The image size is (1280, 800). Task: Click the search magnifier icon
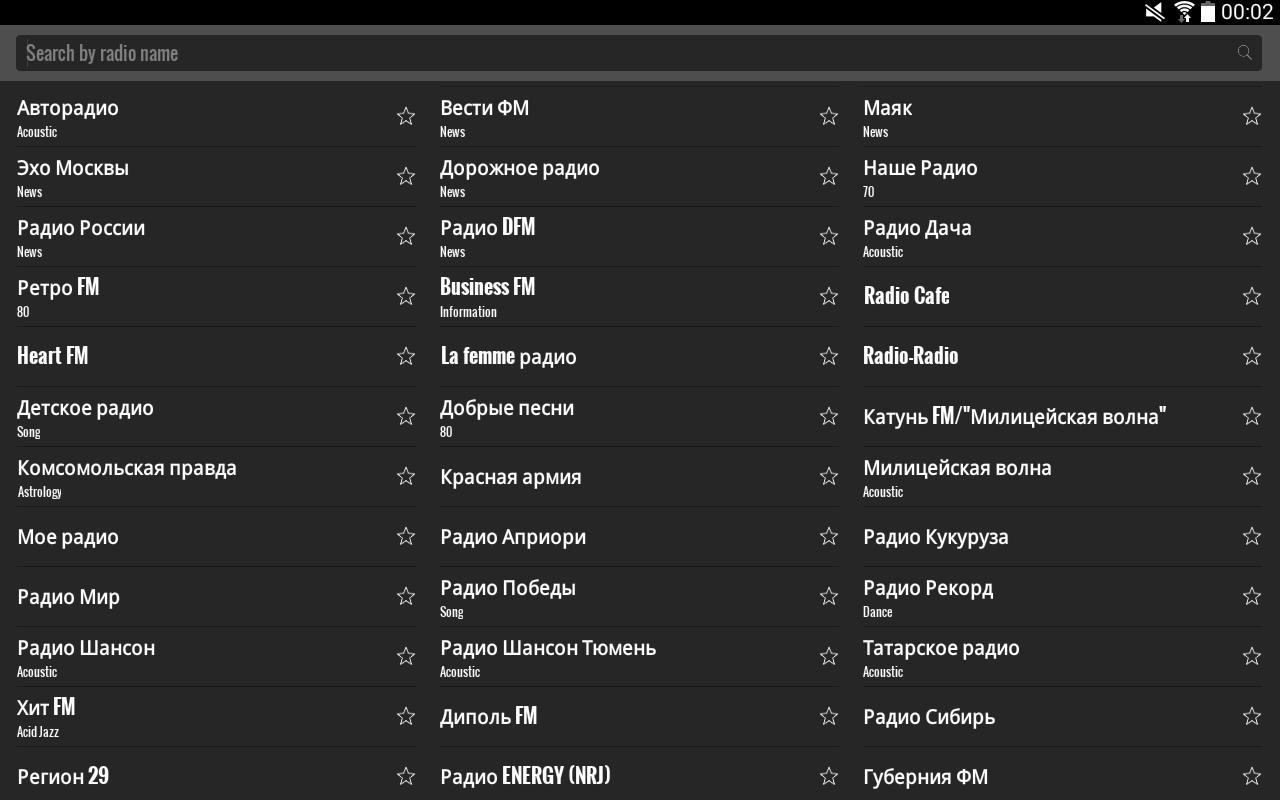point(1244,53)
